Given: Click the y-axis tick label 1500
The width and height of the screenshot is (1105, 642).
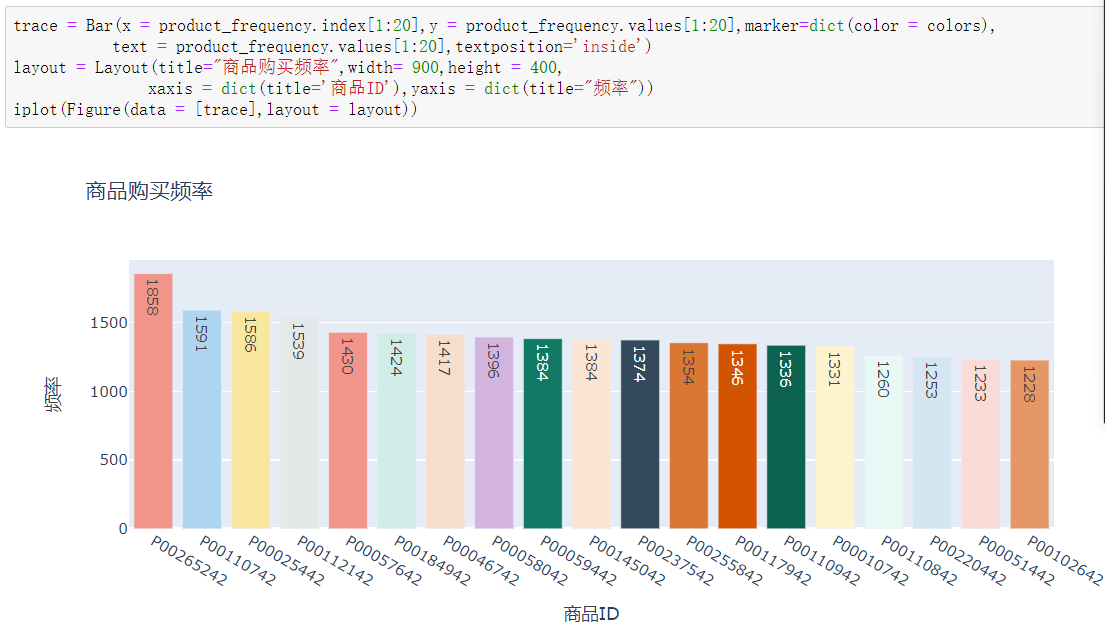Looking at the screenshot, I should point(109,323).
